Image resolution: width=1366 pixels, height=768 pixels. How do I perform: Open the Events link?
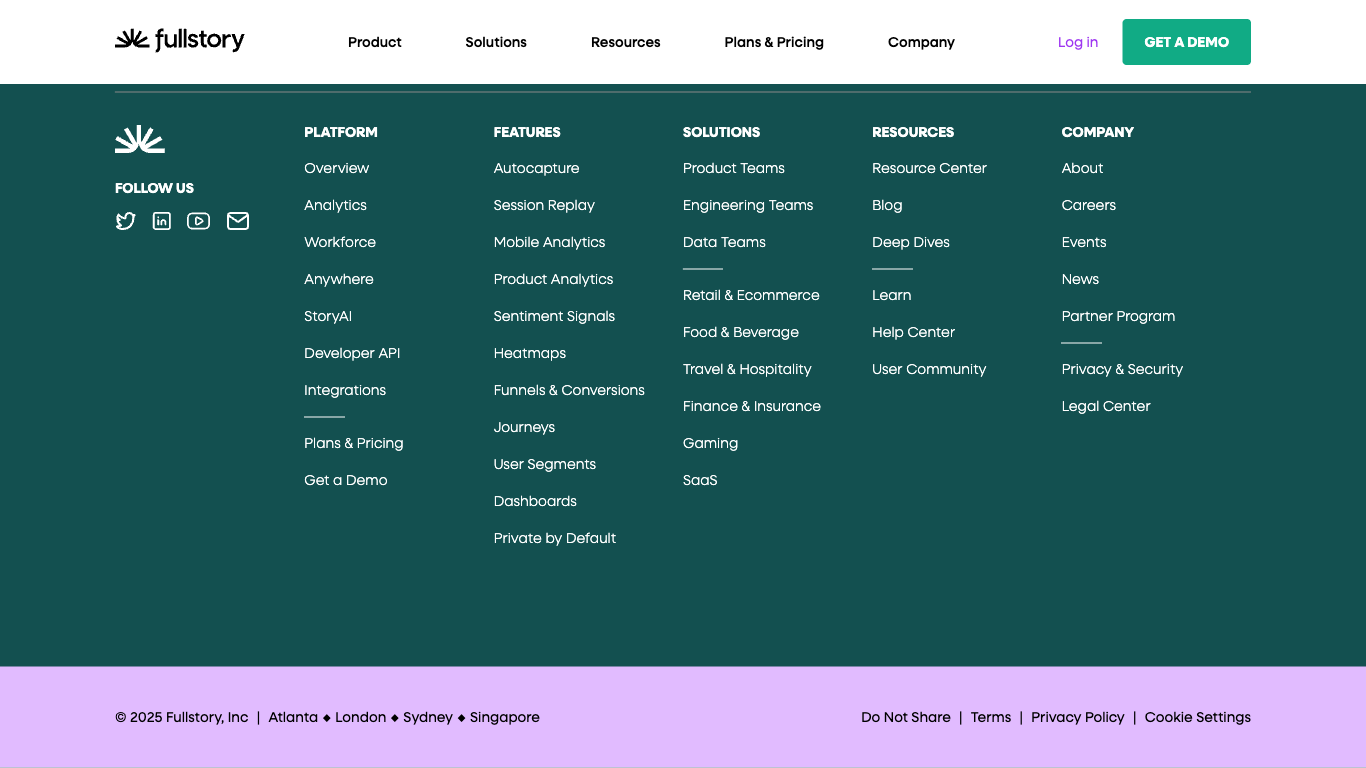coord(1084,242)
